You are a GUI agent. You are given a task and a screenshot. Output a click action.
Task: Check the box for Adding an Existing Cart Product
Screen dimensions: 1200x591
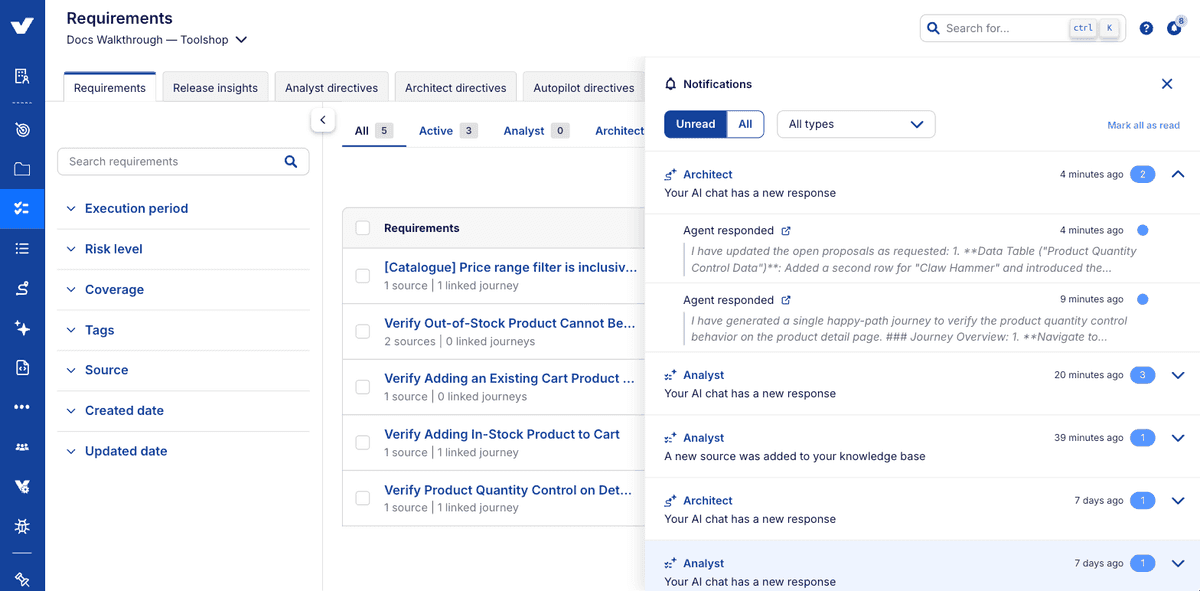(363, 387)
